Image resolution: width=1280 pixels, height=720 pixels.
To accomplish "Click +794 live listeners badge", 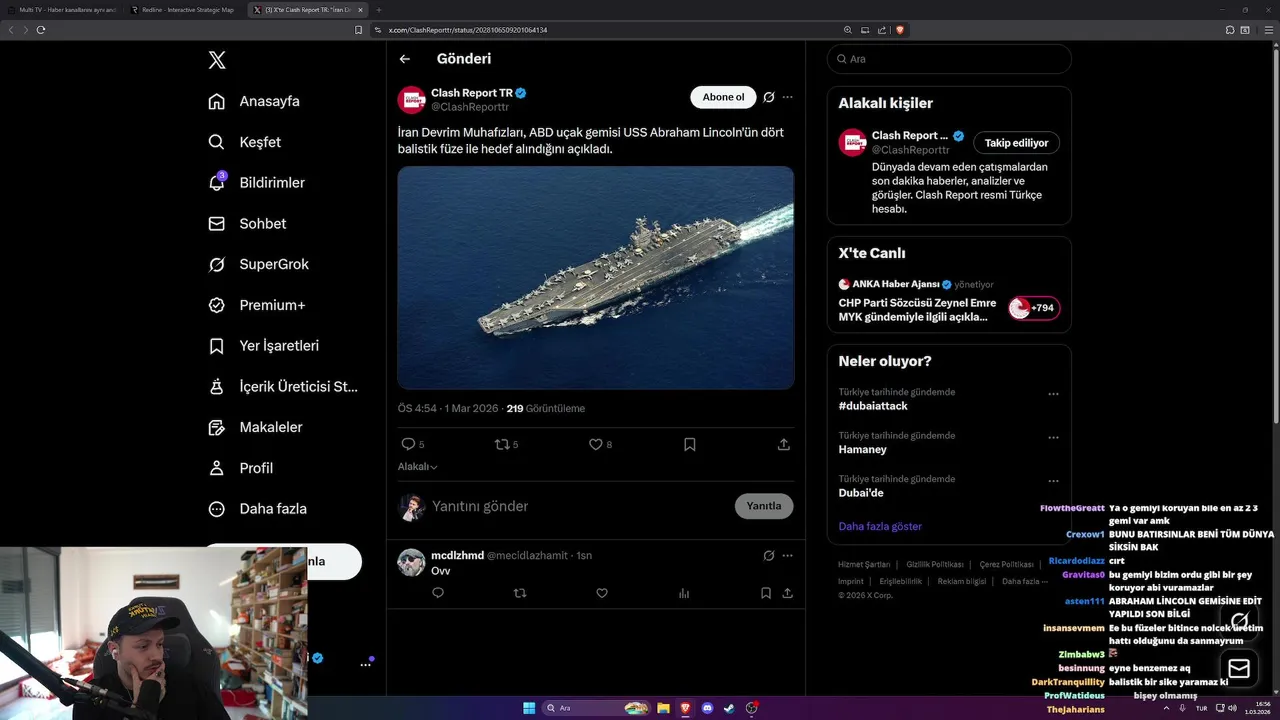I will [x=1034, y=308].
